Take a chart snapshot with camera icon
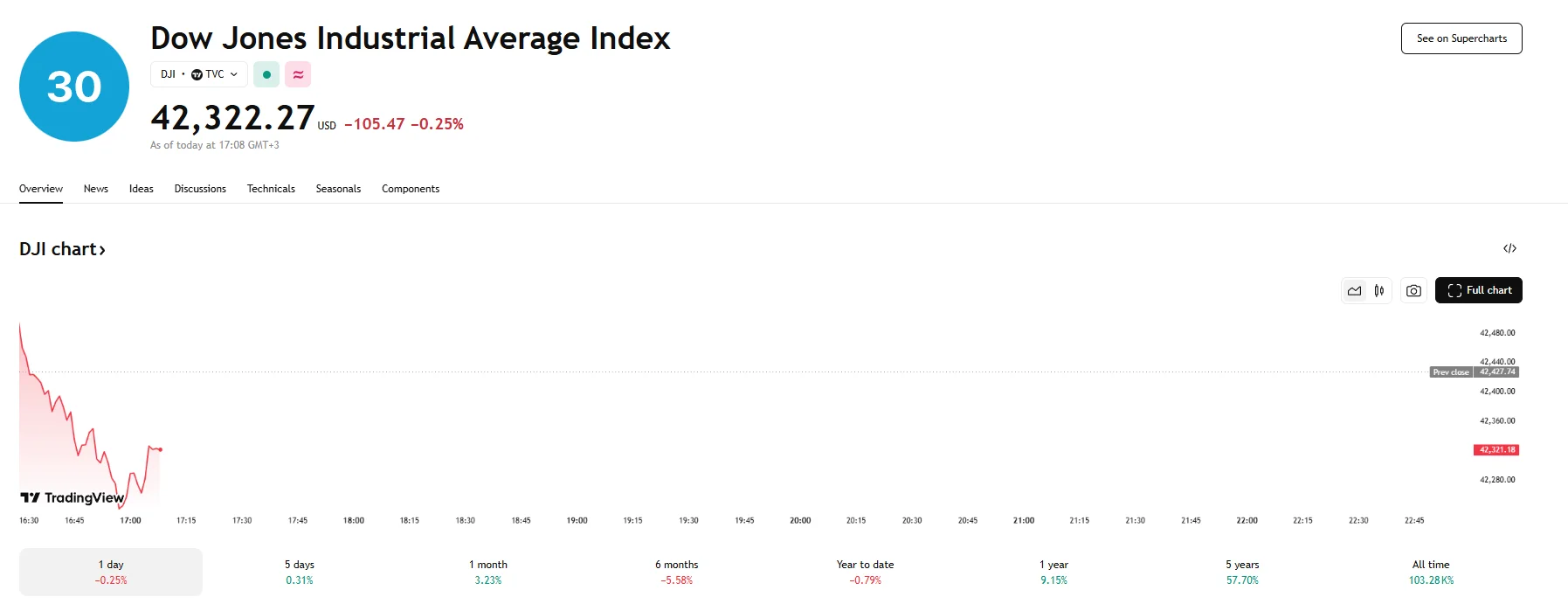Image resolution: width=1568 pixels, height=611 pixels. (x=1413, y=291)
